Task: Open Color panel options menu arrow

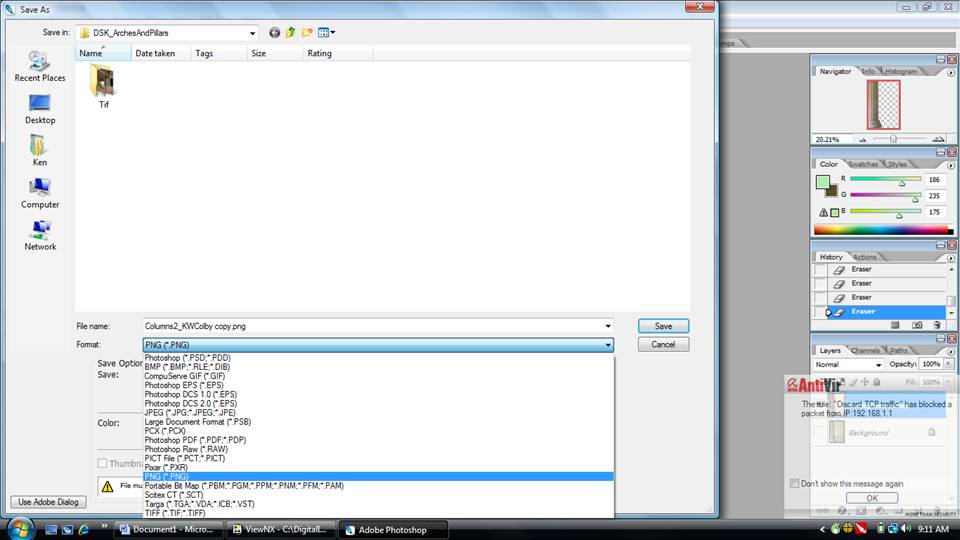Action: pyautogui.click(x=951, y=165)
